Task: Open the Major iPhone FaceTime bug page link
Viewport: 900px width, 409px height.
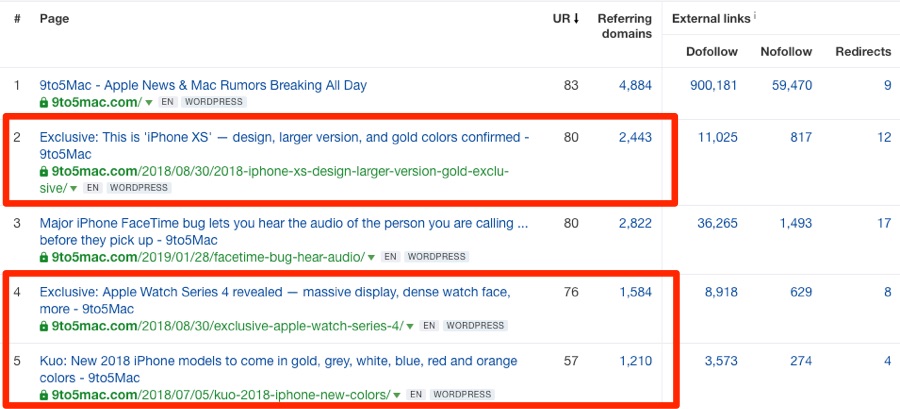Action: (x=284, y=232)
